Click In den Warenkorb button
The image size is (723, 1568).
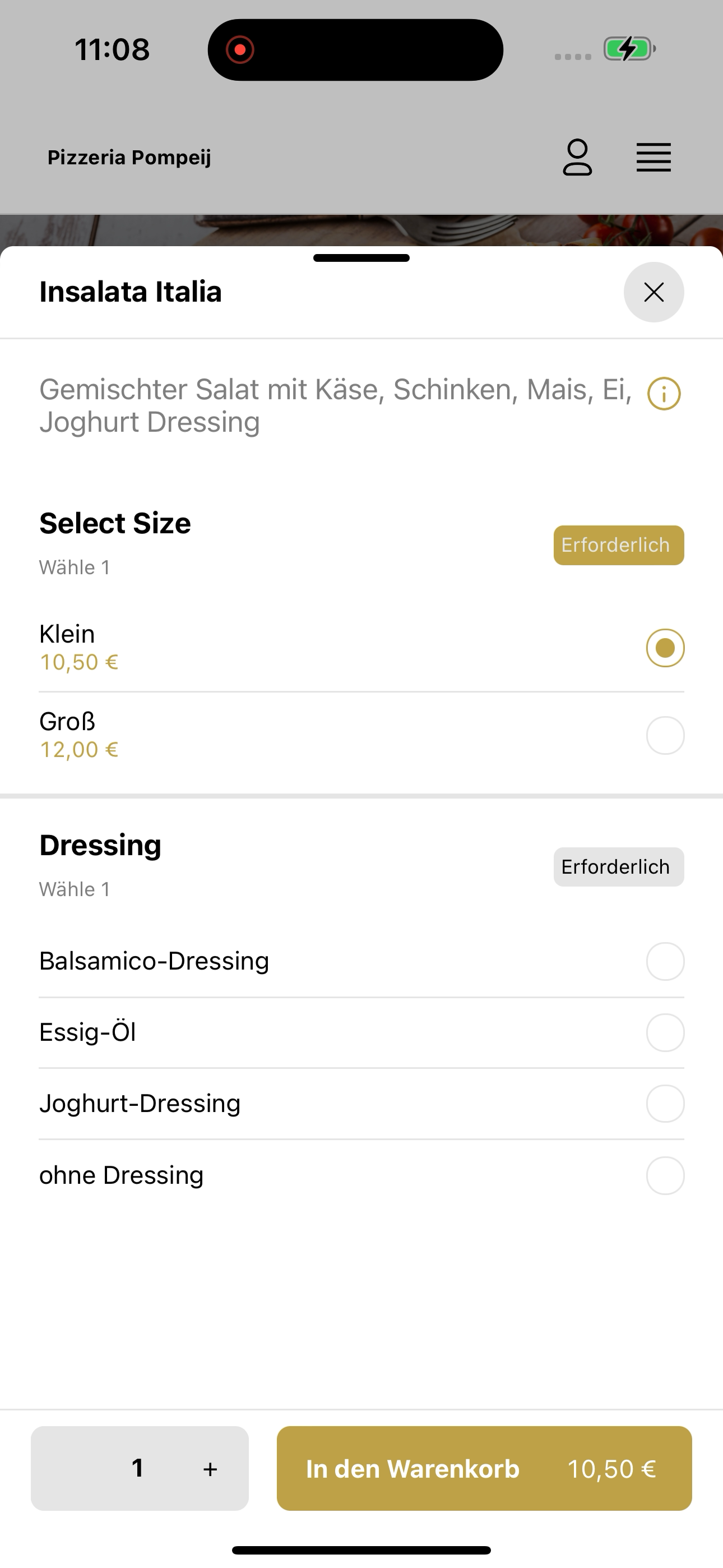coord(484,1468)
